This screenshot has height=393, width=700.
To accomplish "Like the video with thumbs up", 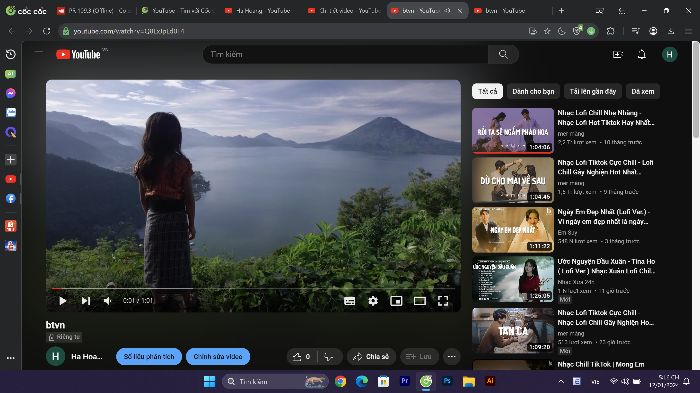I will pos(302,356).
